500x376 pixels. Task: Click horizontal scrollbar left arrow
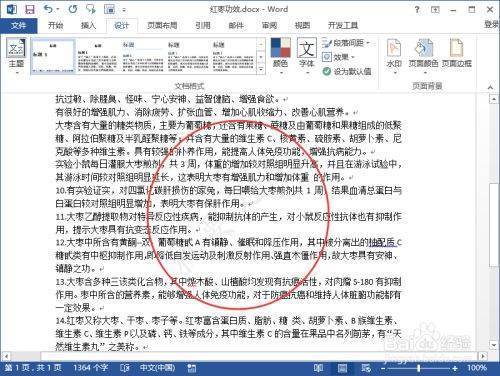click(5, 356)
